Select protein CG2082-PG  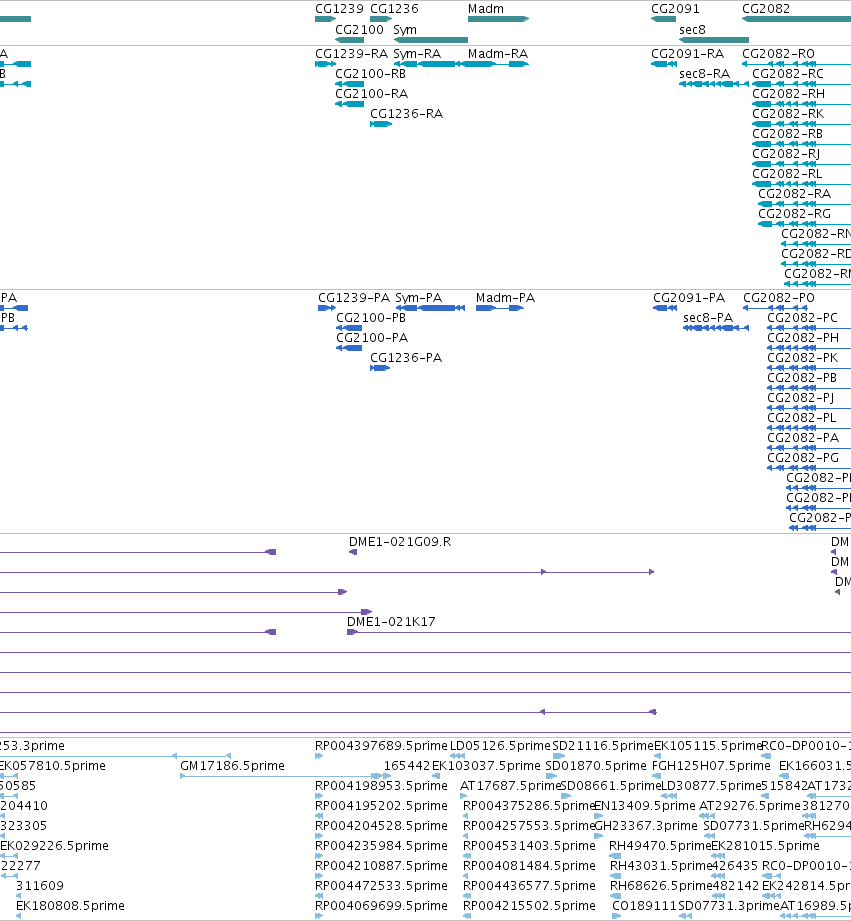809,468
